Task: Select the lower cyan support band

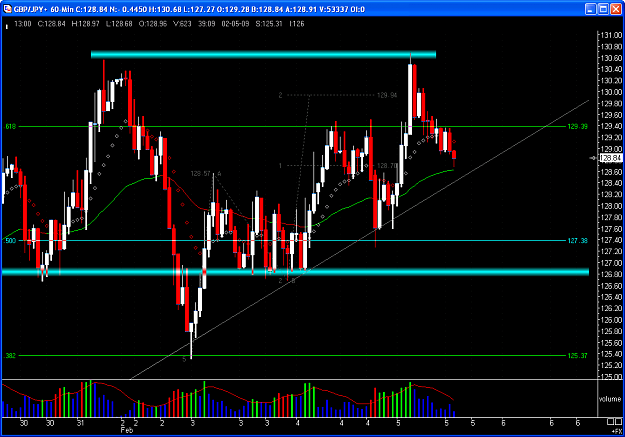Action: [295, 272]
